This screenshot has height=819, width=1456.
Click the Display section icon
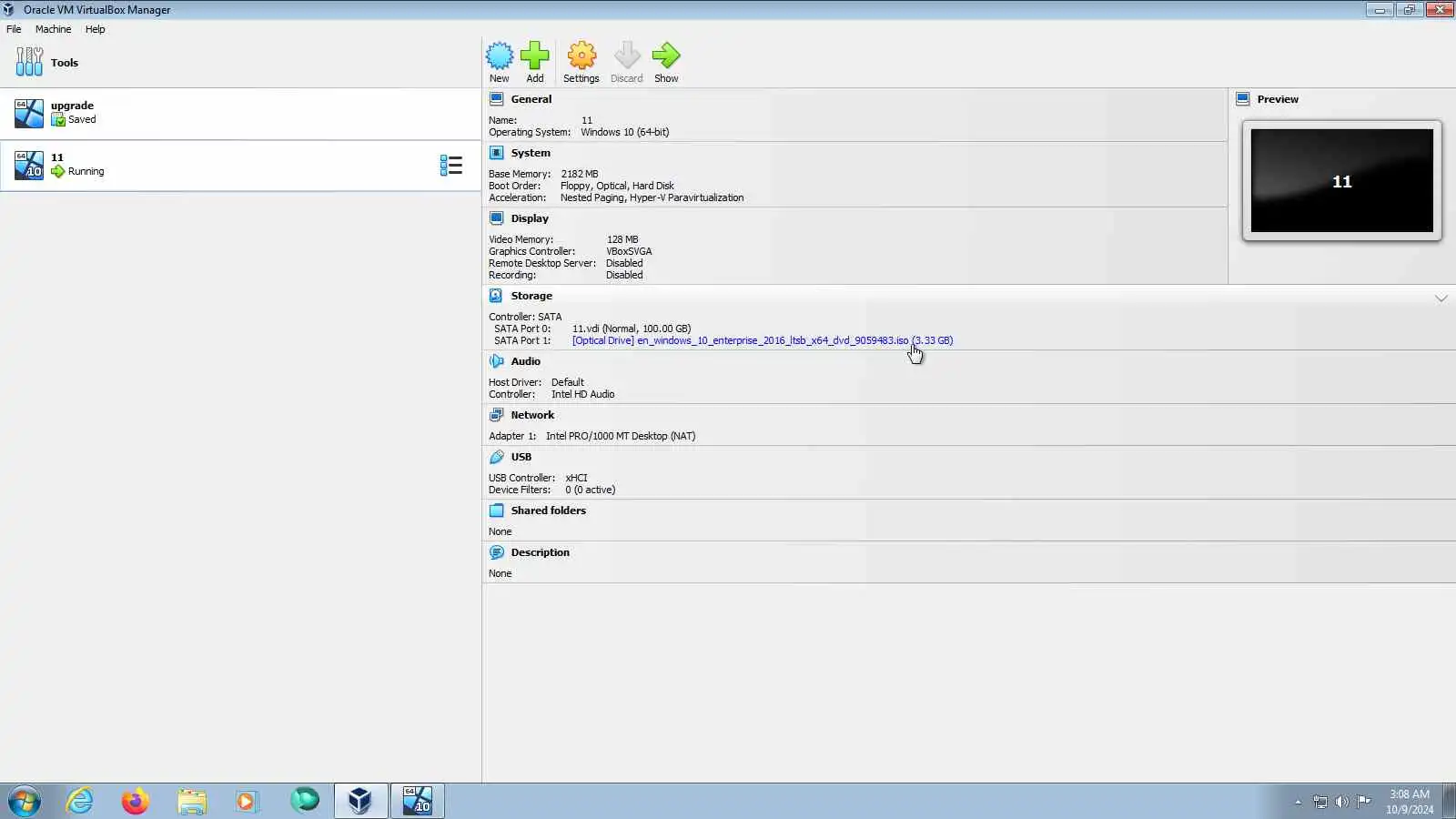point(497,218)
